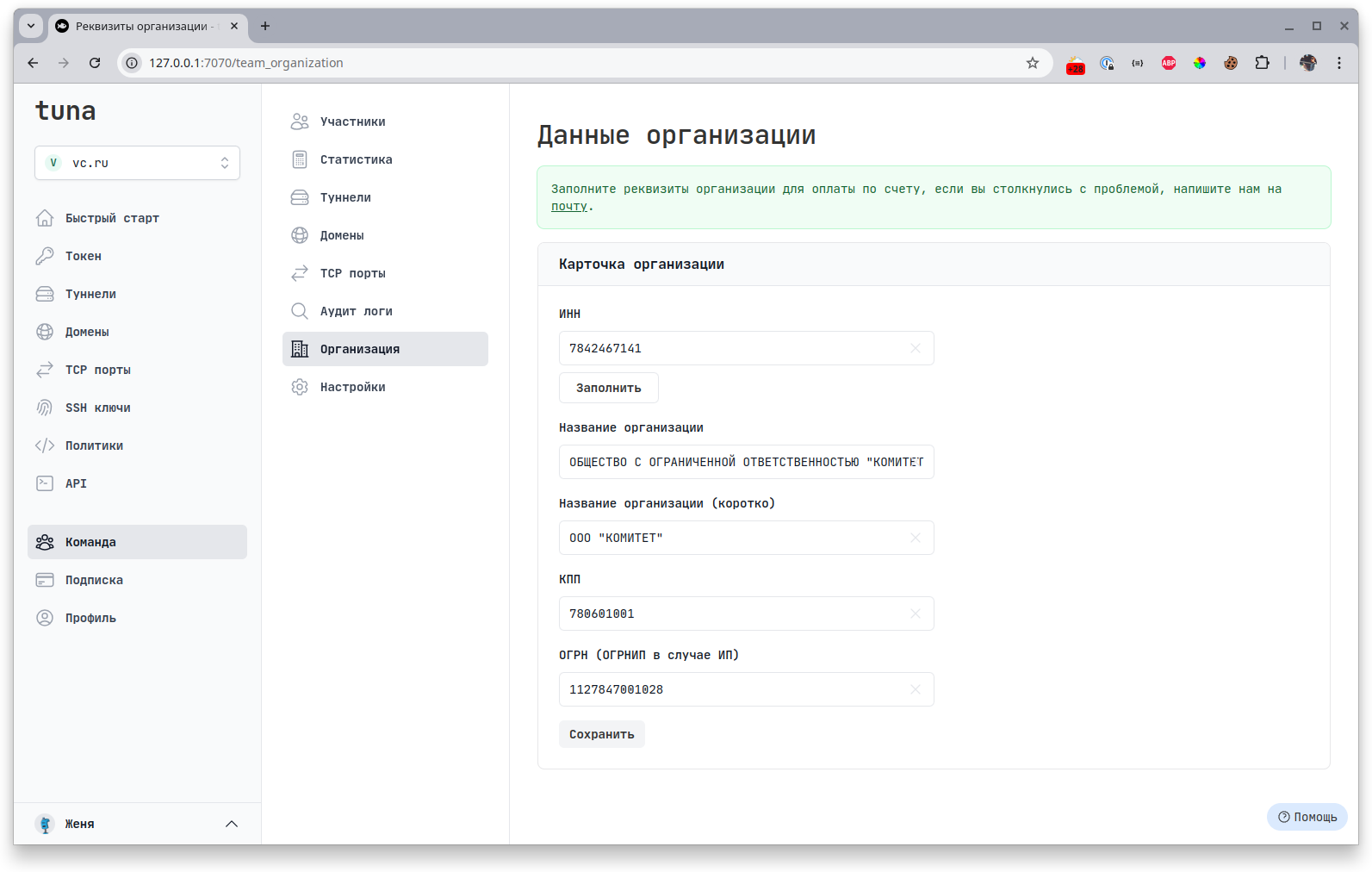Bookmark this page with the star icon
Screen dimensions: 1372x872
[1033, 63]
